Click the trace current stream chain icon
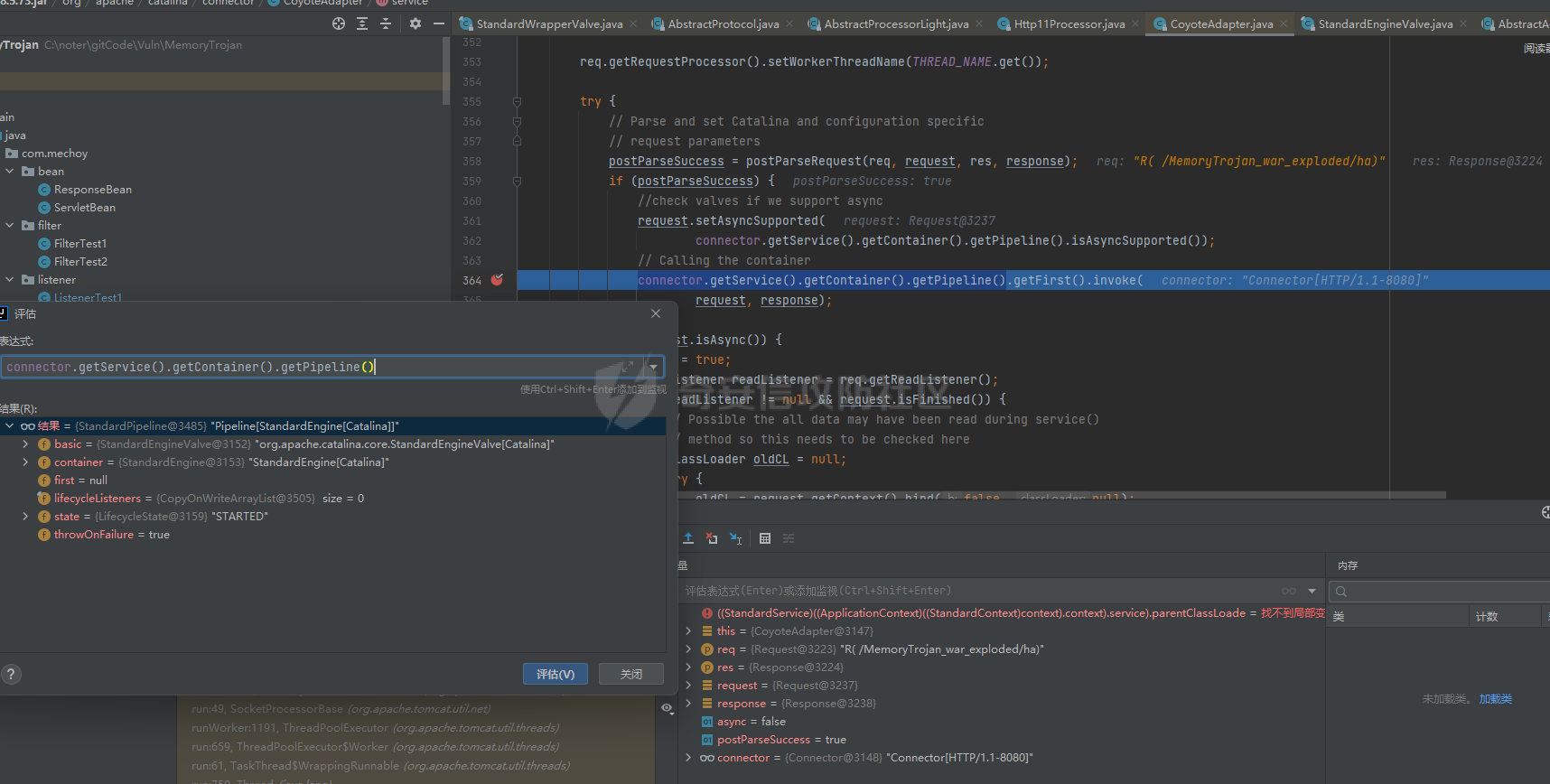1550x784 pixels. [789, 538]
